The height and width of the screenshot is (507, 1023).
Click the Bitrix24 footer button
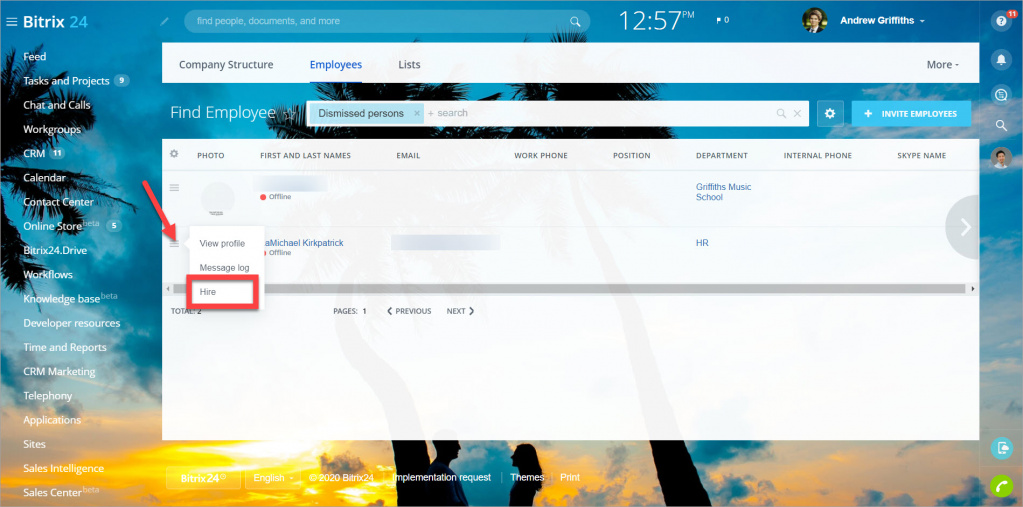point(203,478)
